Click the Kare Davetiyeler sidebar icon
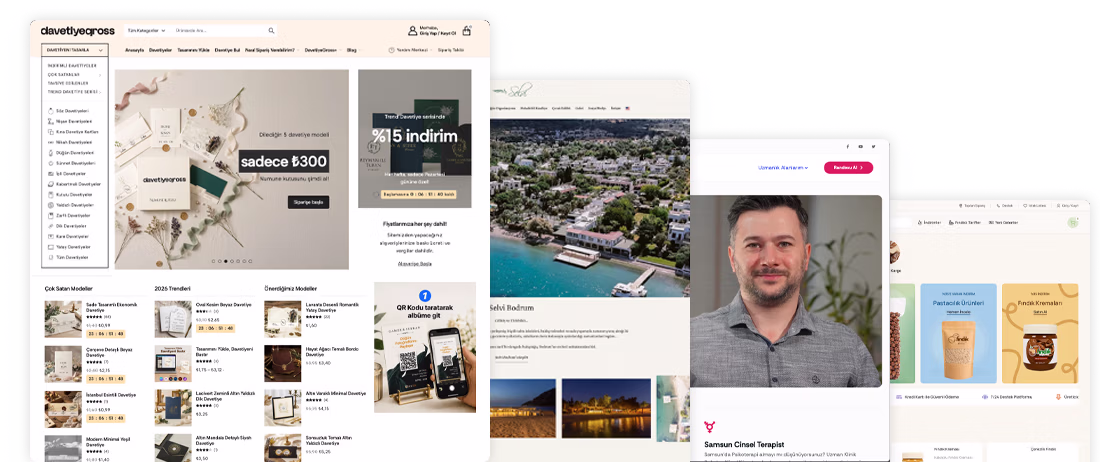 click(x=51, y=237)
